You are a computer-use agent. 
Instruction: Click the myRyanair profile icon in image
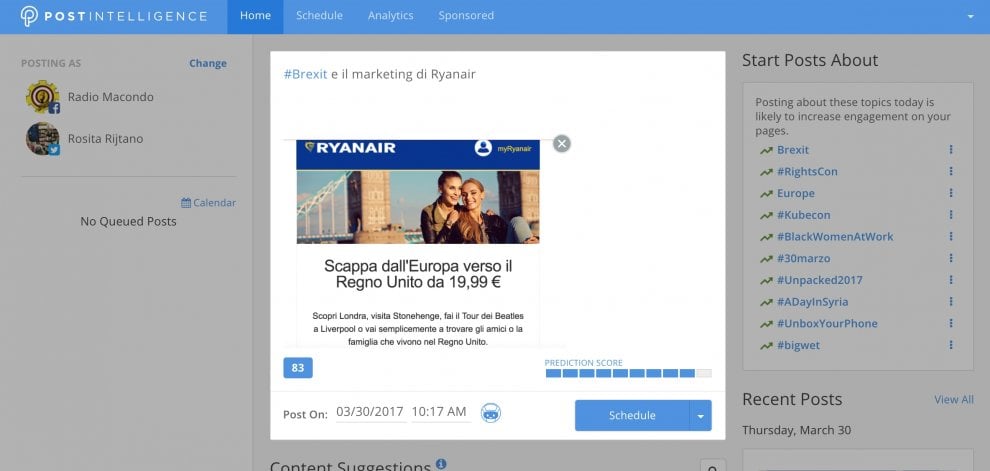tap(483, 148)
